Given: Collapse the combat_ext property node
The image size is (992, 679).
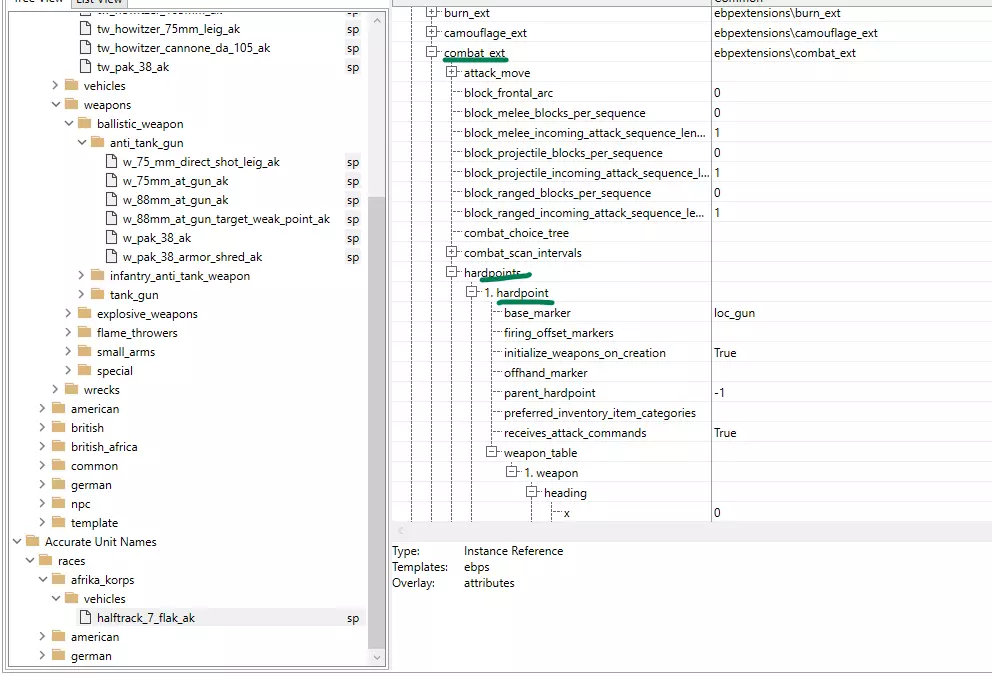Looking at the screenshot, I should 431,52.
